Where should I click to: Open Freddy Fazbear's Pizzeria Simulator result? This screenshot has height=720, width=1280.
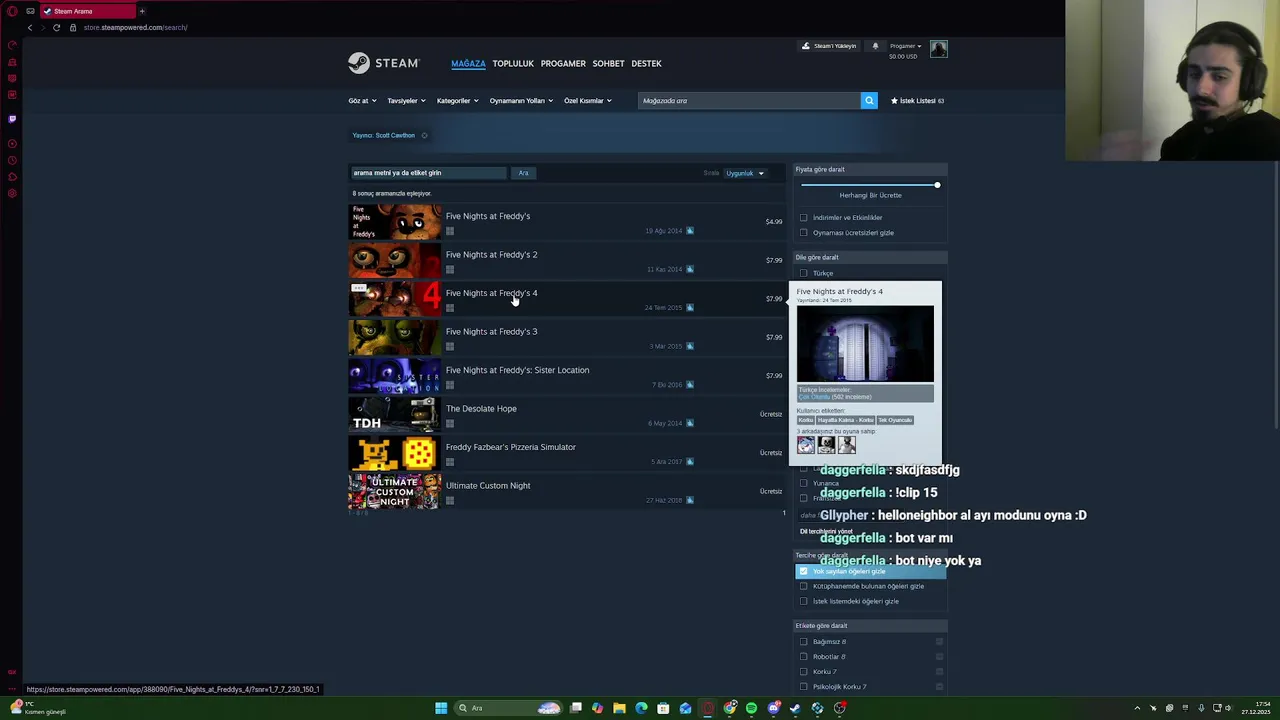pyautogui.click(x=567, y=453)
